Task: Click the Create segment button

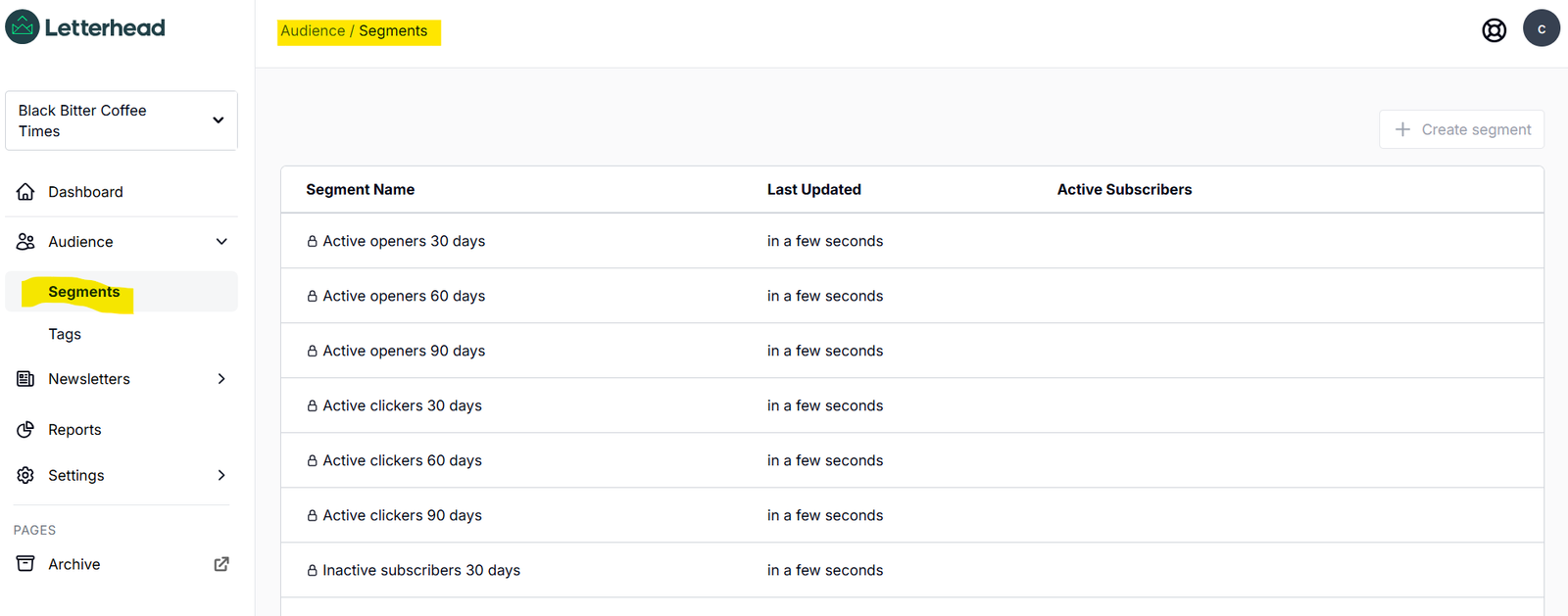Action: coord(1461,129)
